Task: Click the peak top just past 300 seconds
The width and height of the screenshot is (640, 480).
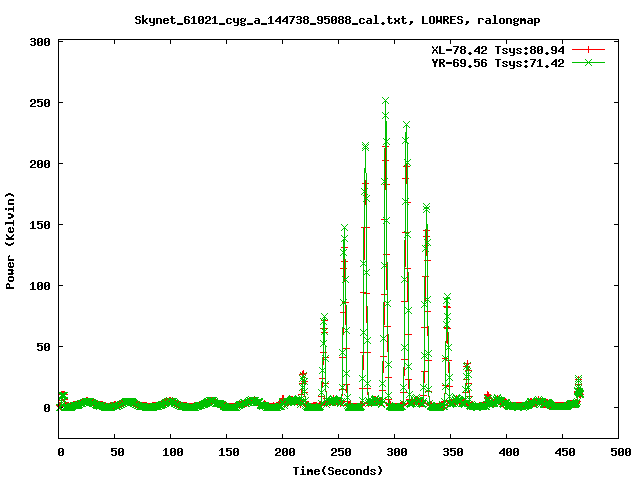Action: [407, 126]
